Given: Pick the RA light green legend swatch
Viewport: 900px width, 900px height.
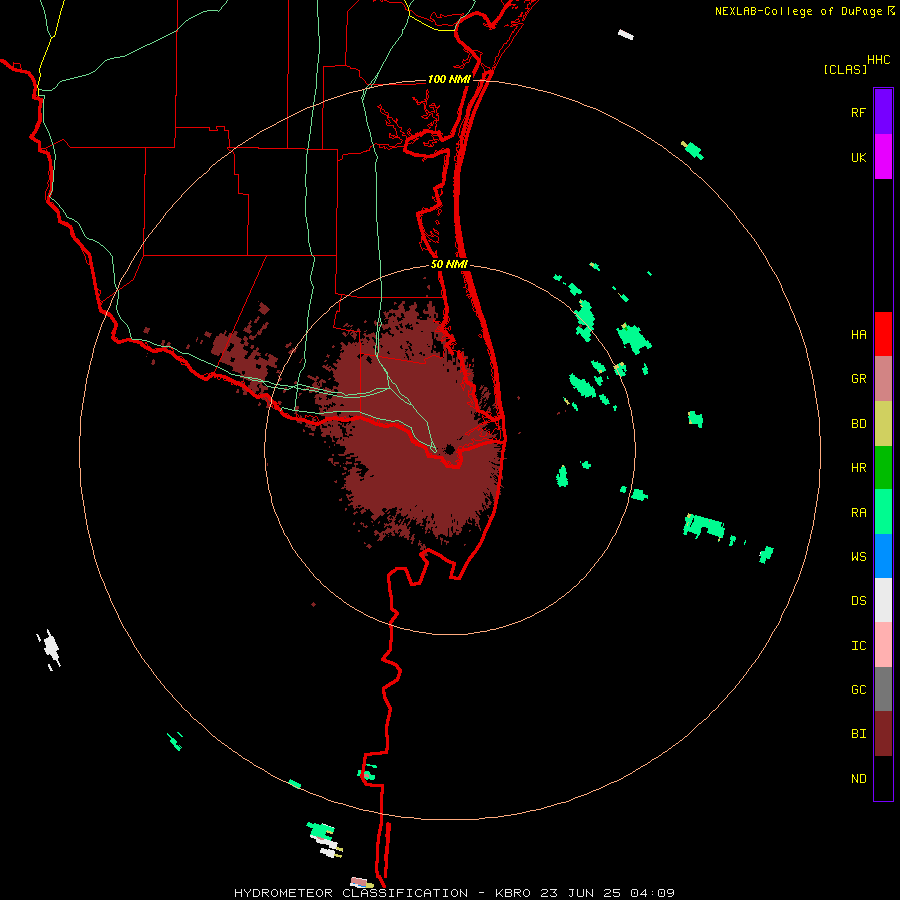Looking at the screenshot, I should tap(883, 512).
